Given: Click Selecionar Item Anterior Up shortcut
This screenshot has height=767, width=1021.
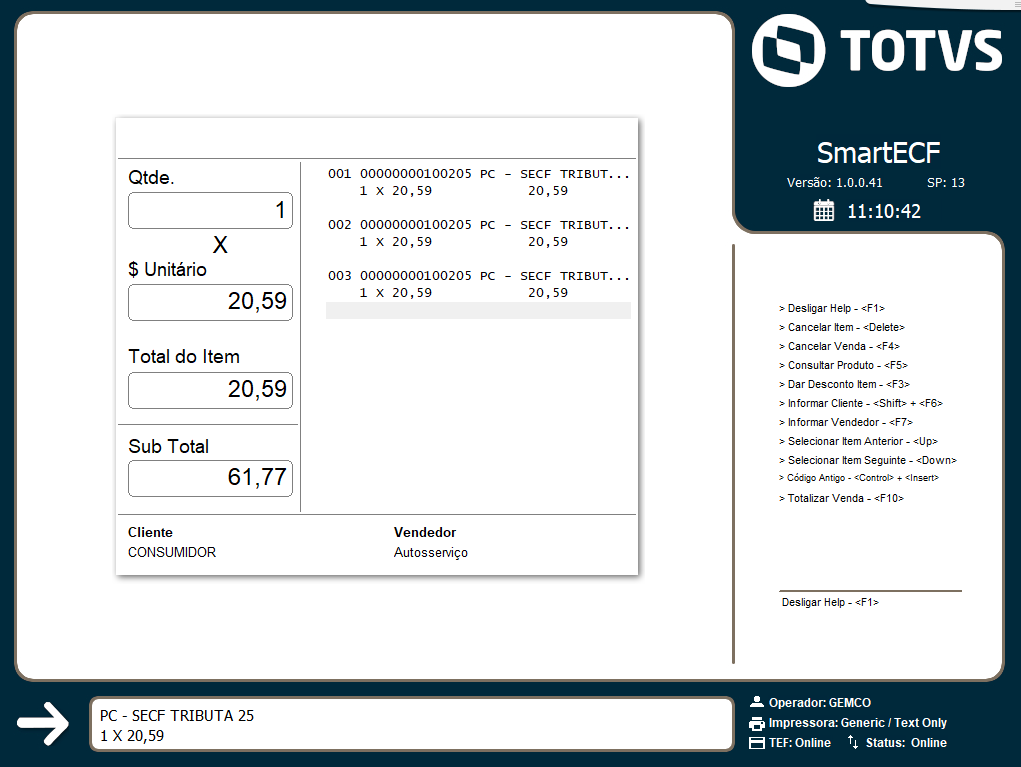Looking at the screenshot, I should [x=858, y=441].
